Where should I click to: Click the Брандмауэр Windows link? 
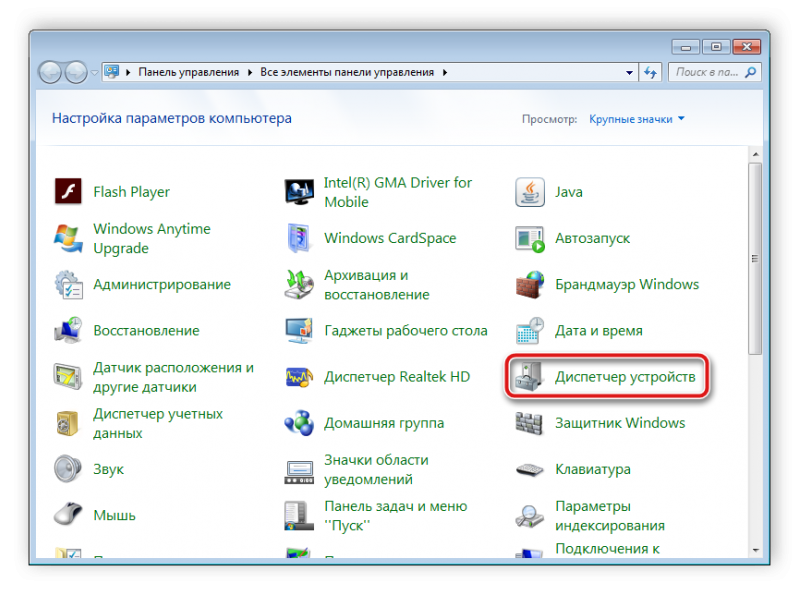pos(627,284)
